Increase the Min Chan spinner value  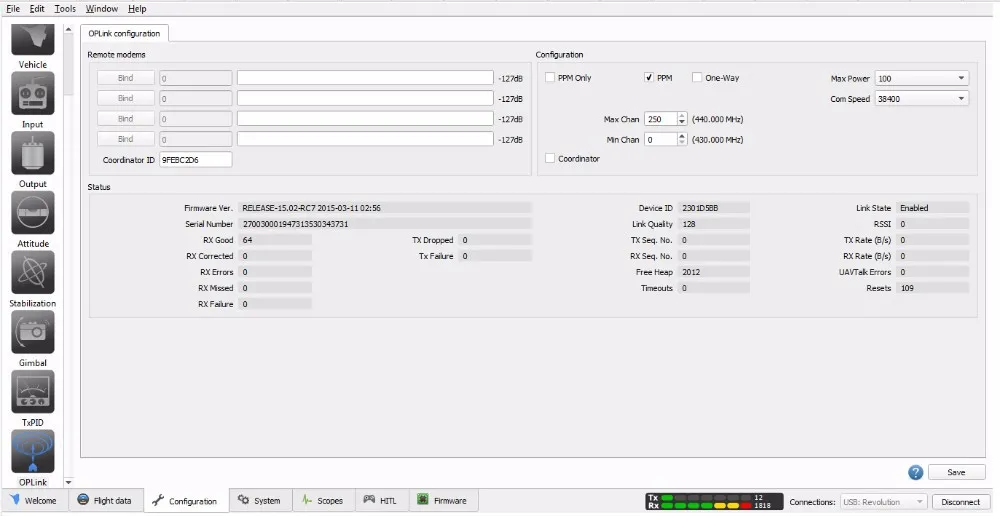[x=682, y=136]
